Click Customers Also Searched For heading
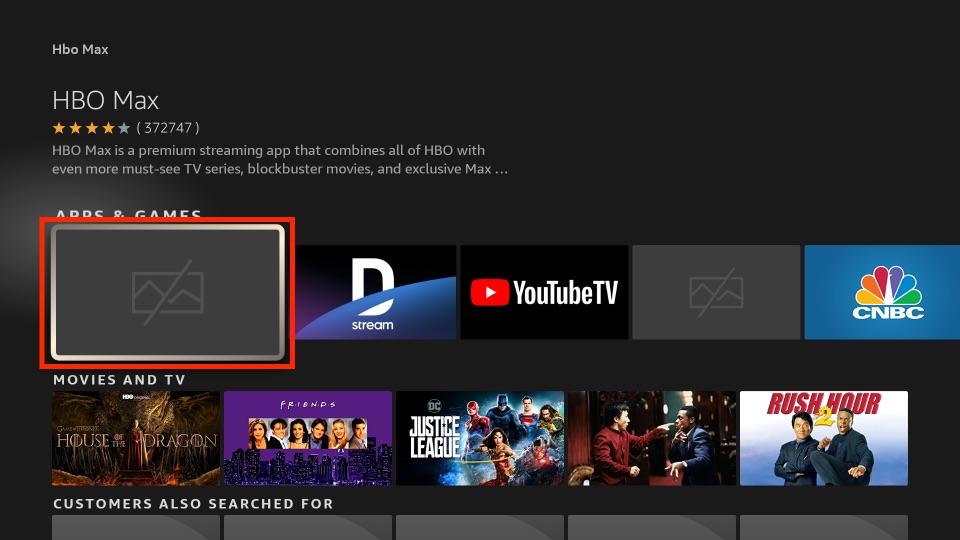The image size is (960, 540). tap(193, 504)
